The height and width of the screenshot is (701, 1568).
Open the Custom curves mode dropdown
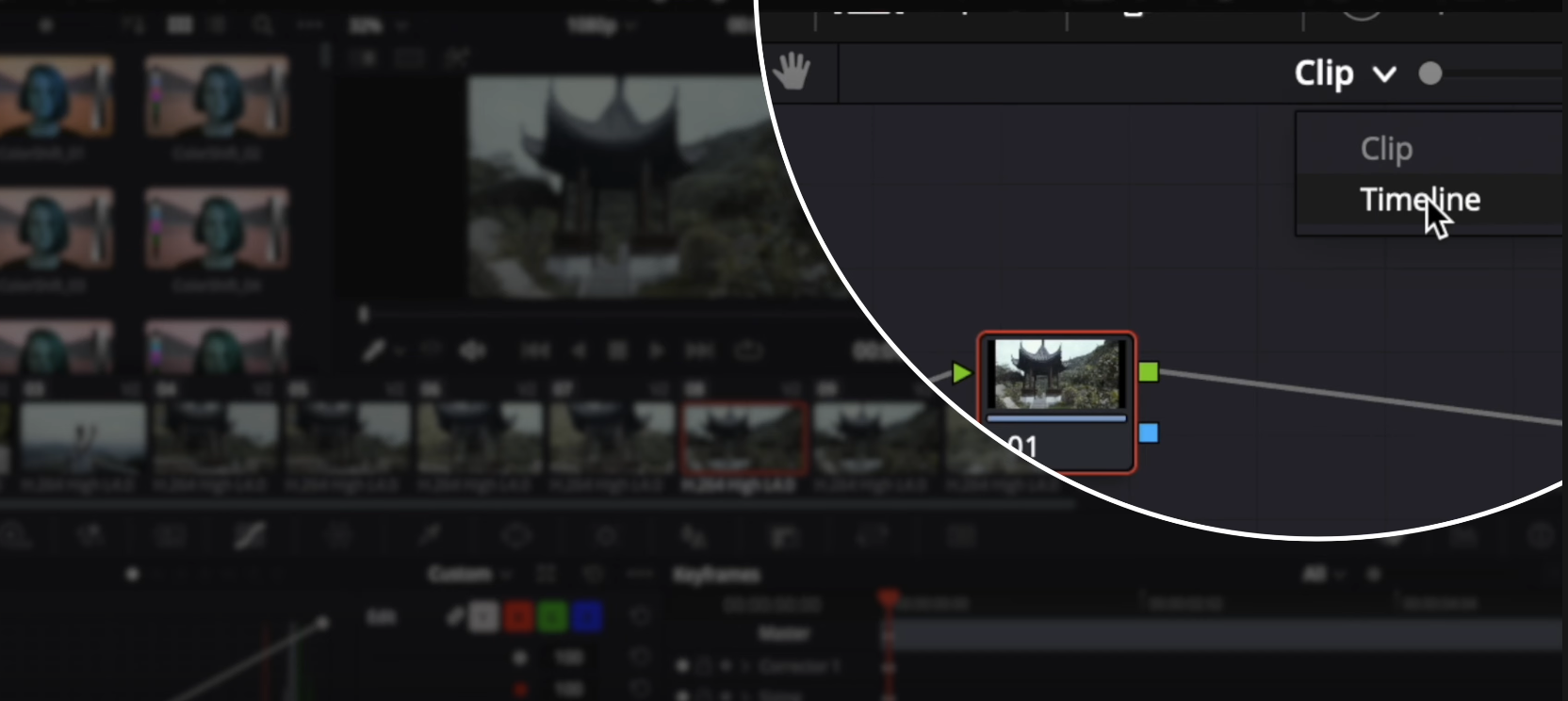(468, 574)
